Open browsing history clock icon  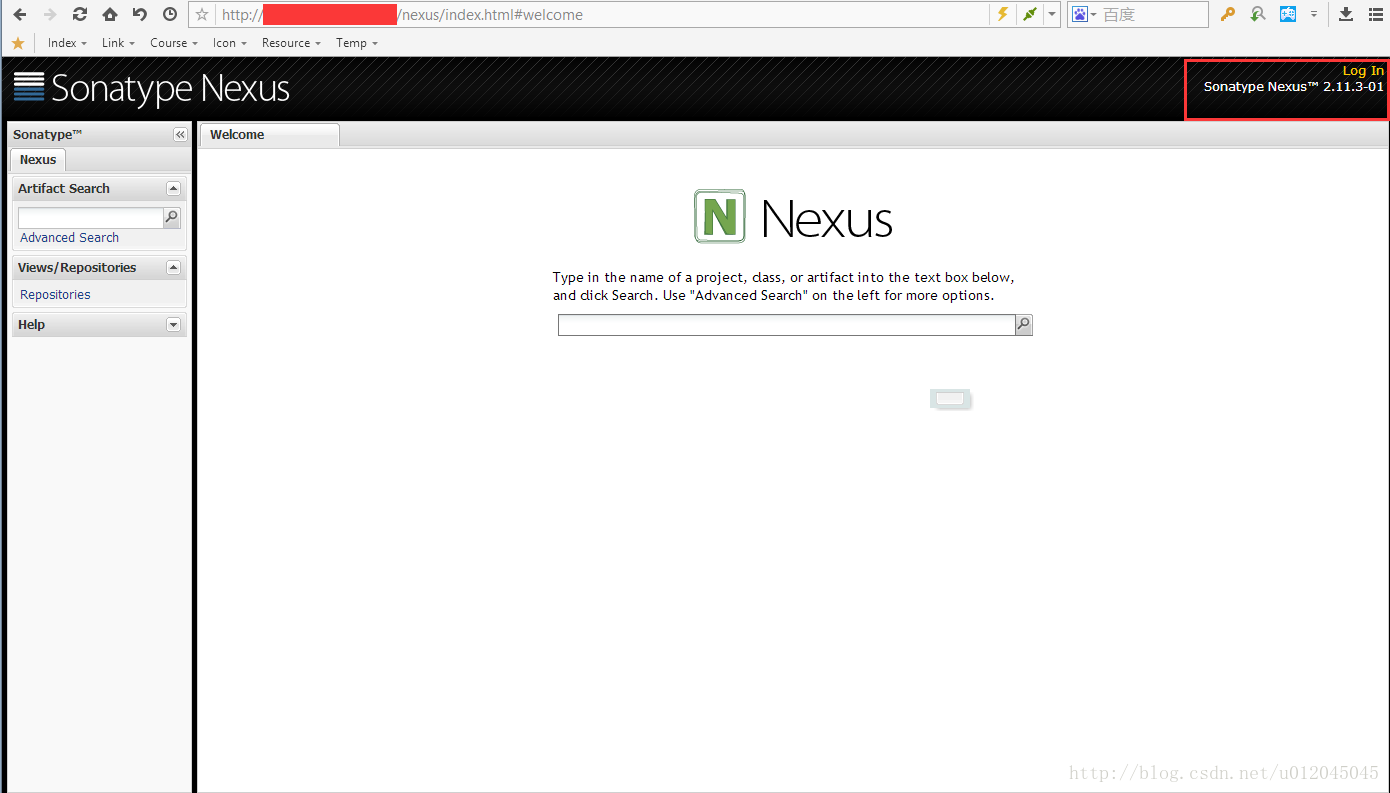[x=170, y=14]
